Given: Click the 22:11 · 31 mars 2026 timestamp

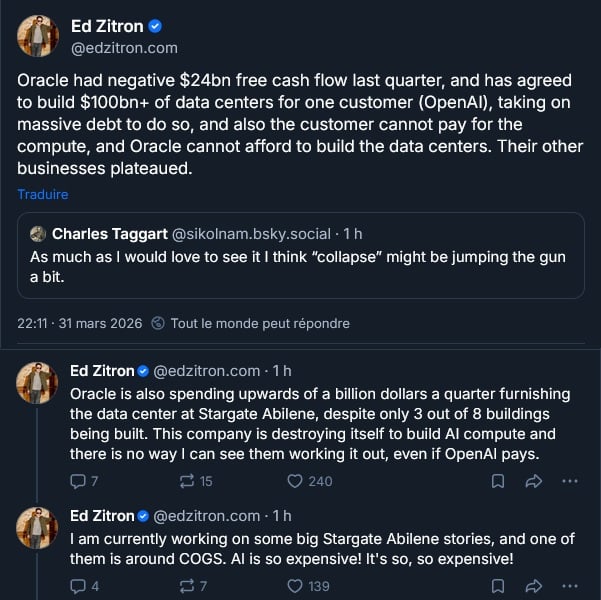Looking at the screenshot, I should [x=80, y=323].
